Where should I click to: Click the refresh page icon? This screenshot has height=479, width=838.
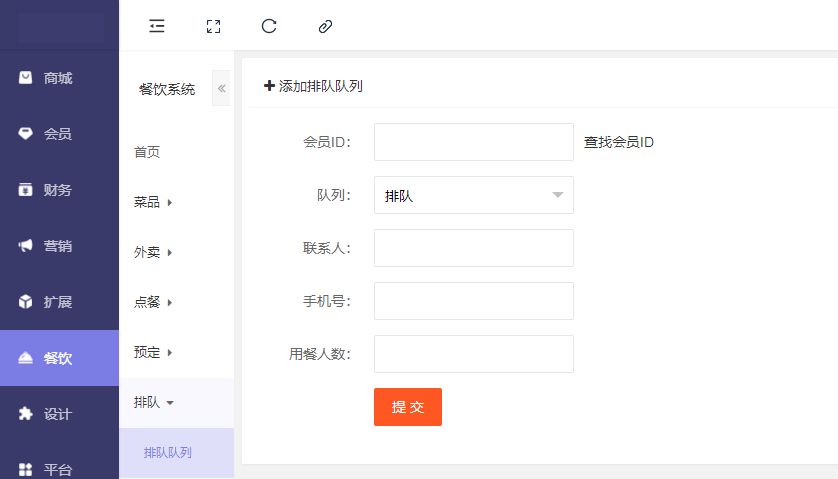268,27
